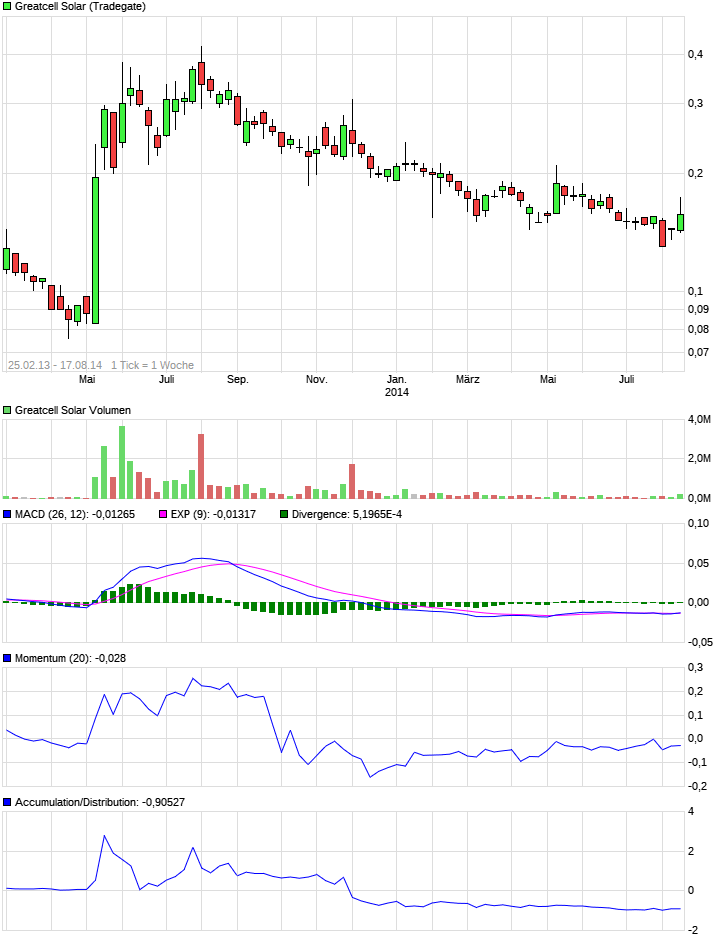
Task: Click the 0,10 MACD axis label
Action: pyautogui.click(x=698, y=523)
